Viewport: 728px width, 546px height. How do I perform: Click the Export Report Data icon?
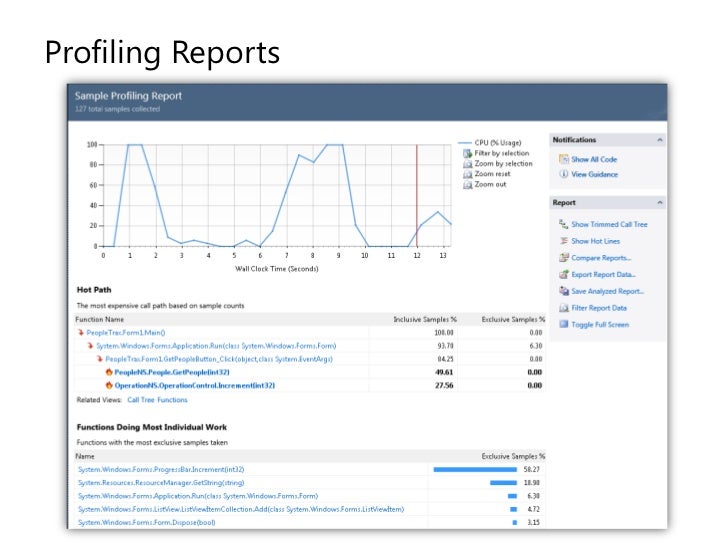point(563,274)
